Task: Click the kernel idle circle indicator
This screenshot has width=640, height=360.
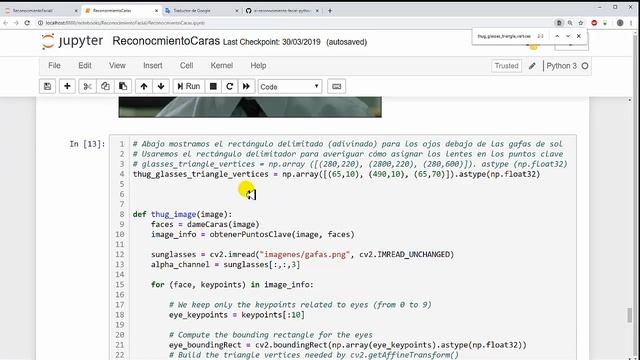Action: 585,66
